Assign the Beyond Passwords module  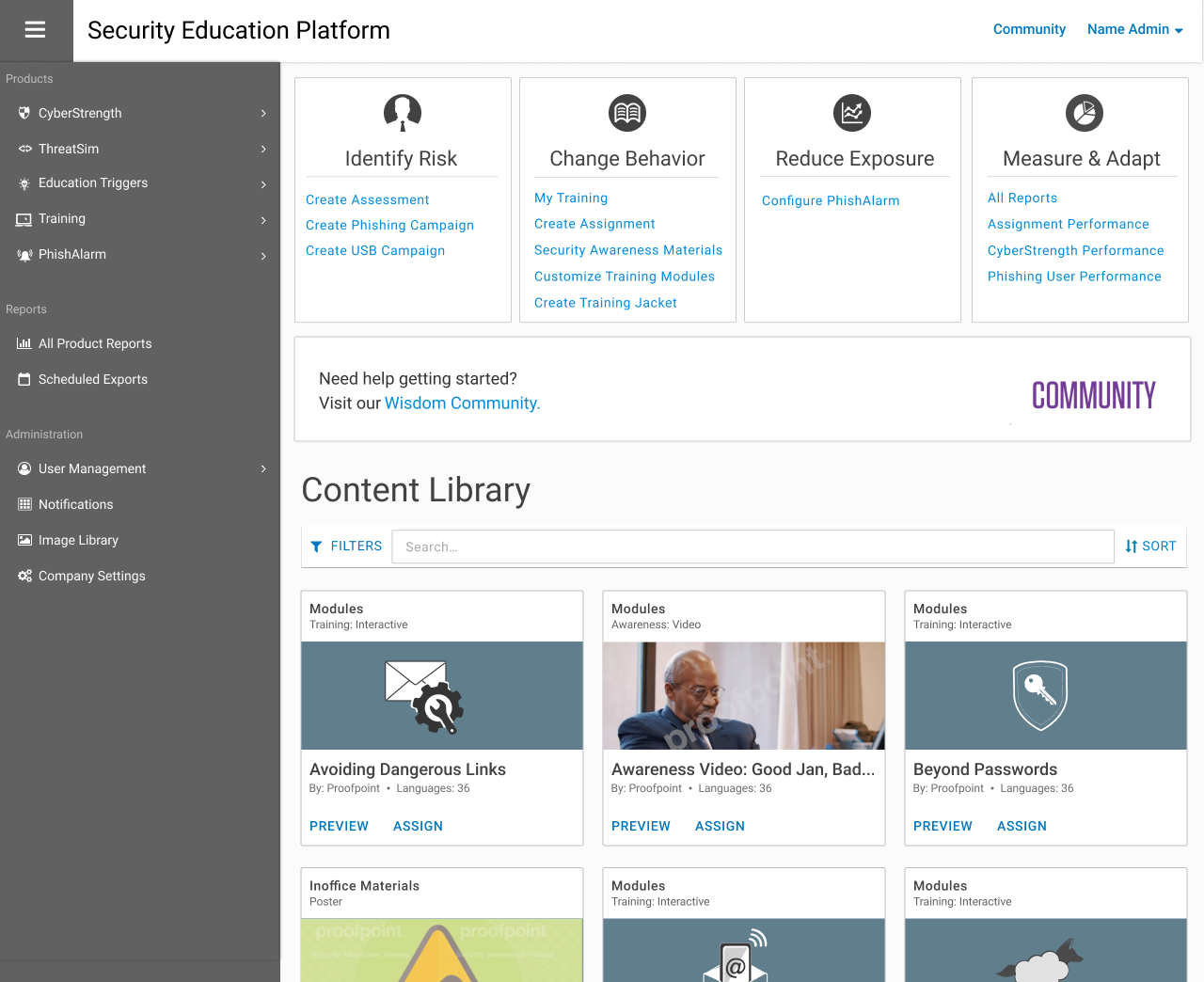click(1022, 826)
